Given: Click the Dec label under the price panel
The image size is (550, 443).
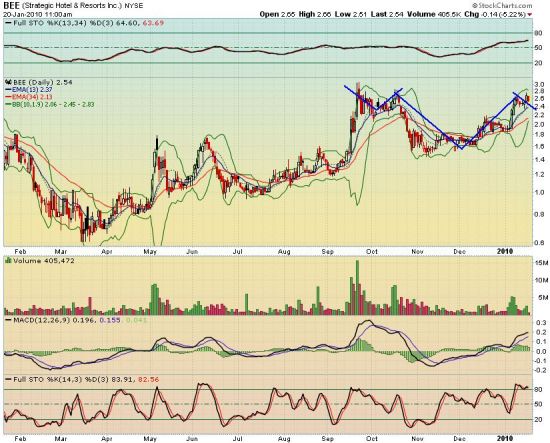Looking at the screenshot, I should pos(460,251).
